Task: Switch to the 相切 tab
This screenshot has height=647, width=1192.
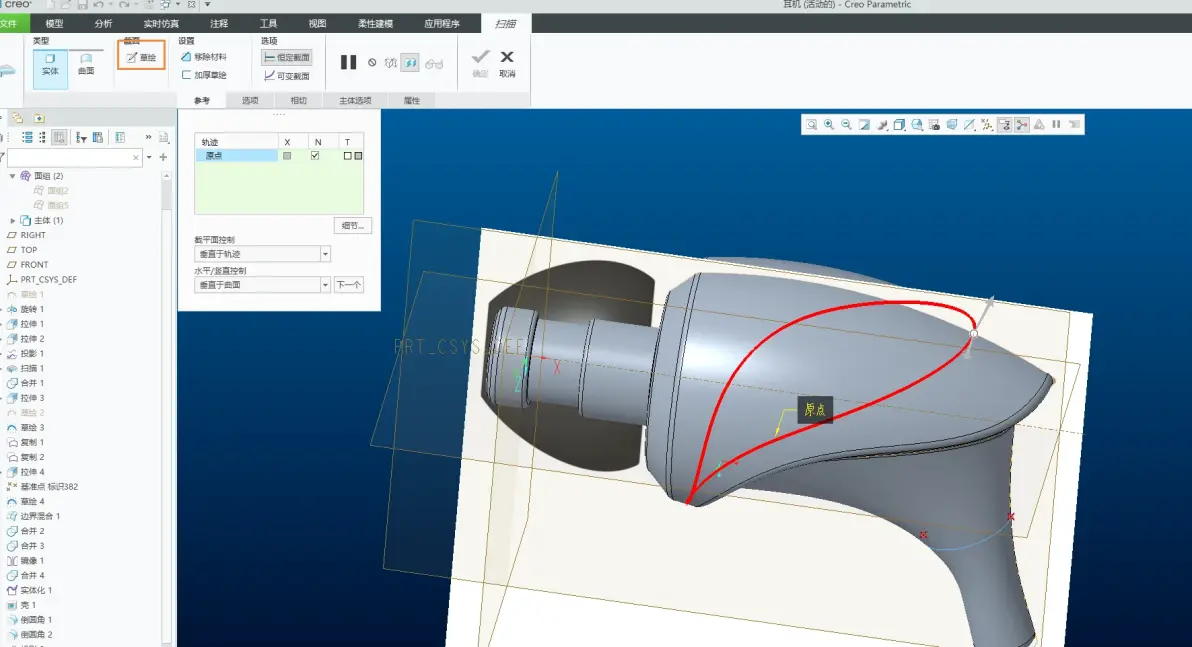Action: tap(299, 100)
